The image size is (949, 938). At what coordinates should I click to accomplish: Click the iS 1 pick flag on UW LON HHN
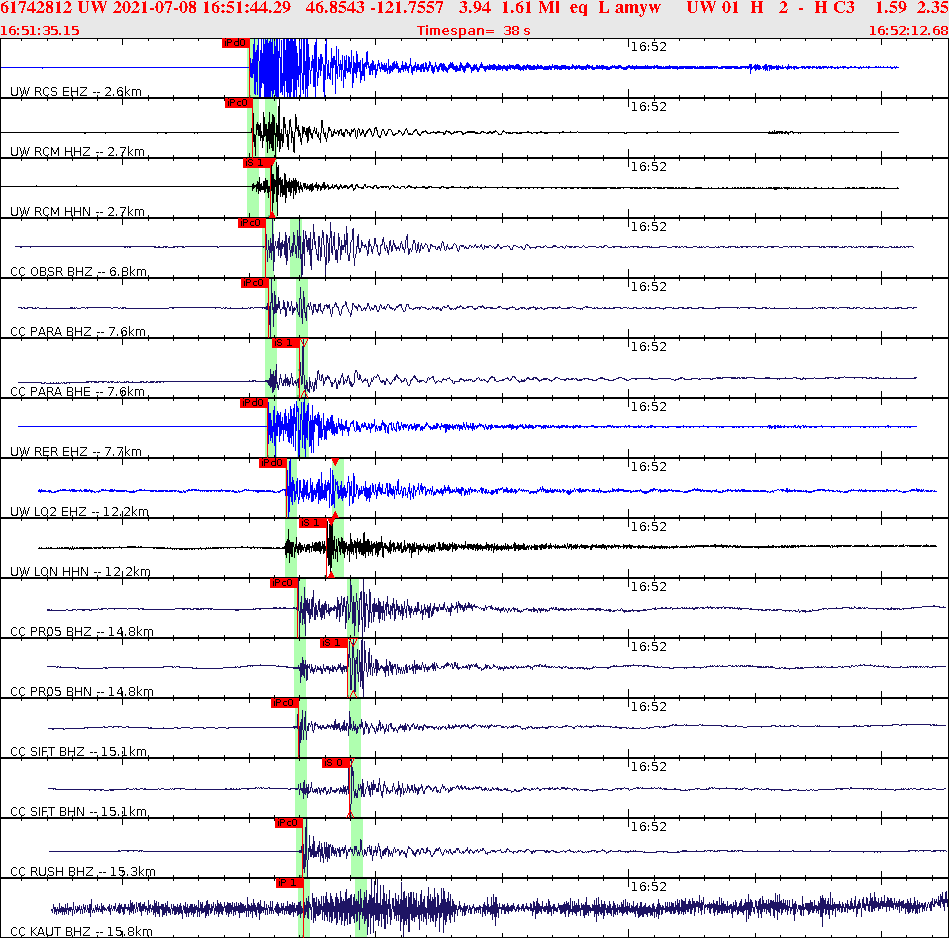coord(310,521)
